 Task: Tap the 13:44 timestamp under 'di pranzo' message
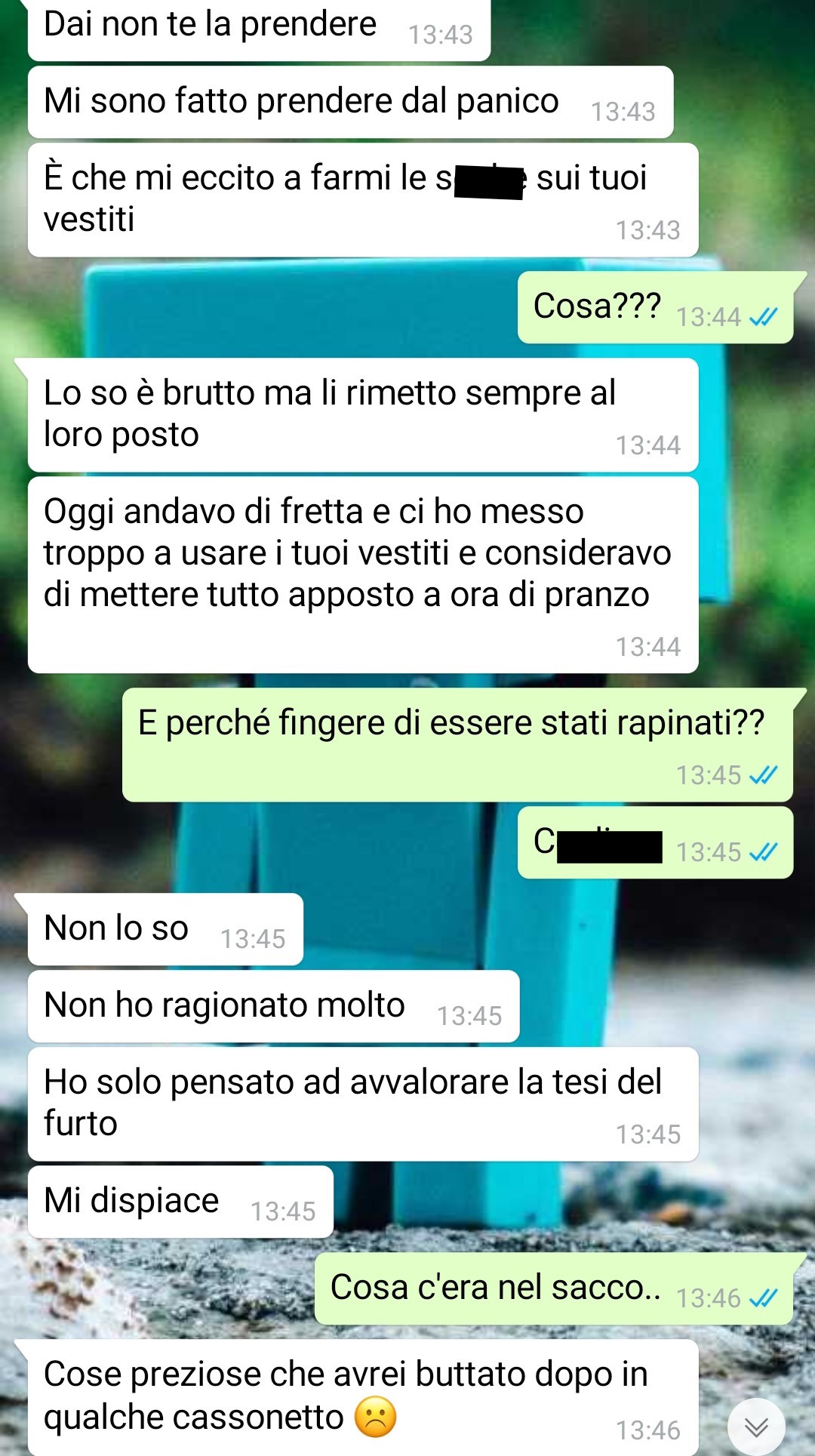[x=648, y=647]
